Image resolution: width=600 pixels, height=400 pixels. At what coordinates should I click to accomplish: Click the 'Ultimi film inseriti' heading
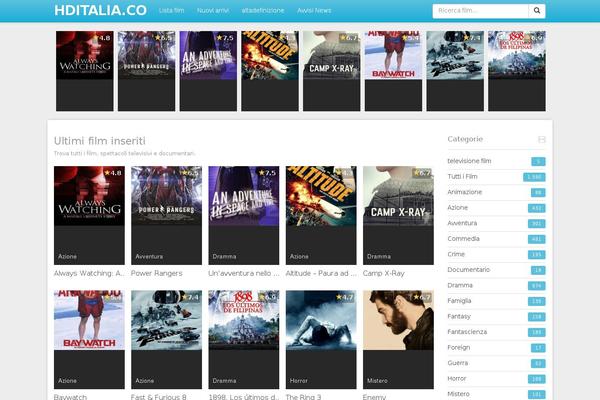(x=99, y=141)
